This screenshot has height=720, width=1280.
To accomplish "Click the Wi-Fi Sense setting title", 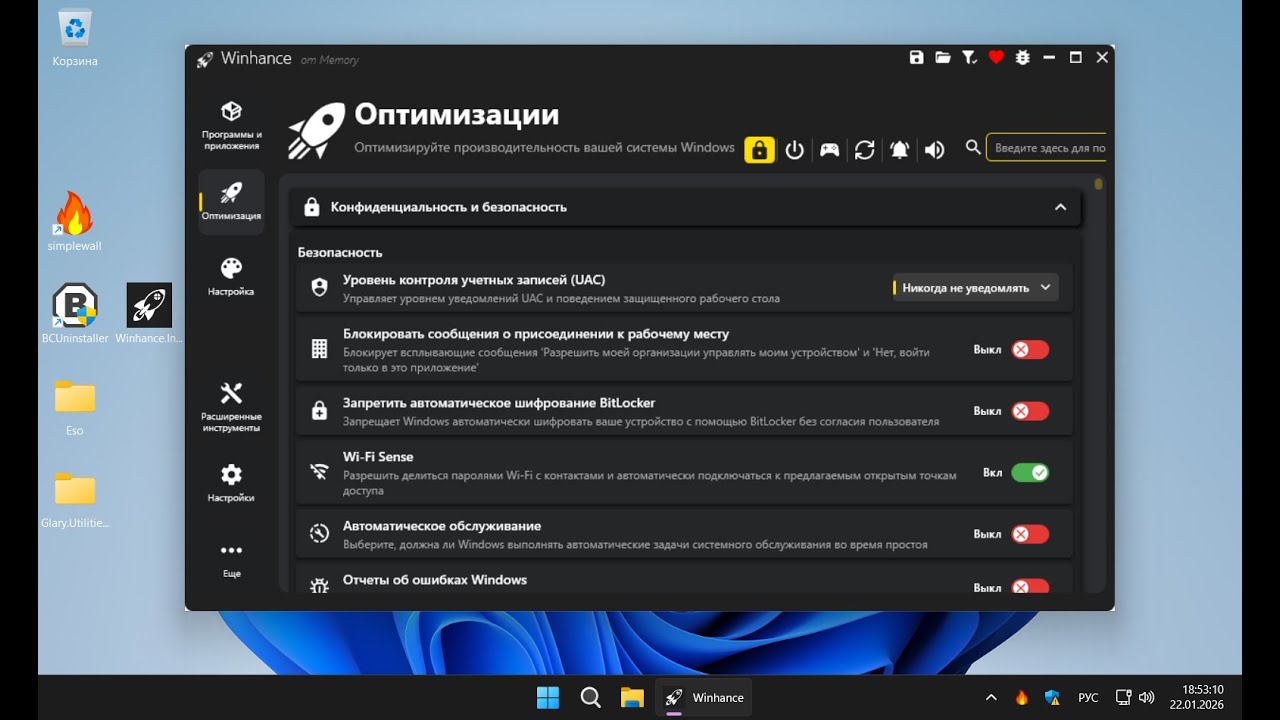I will pyautogui.click(x=378, y=457).
